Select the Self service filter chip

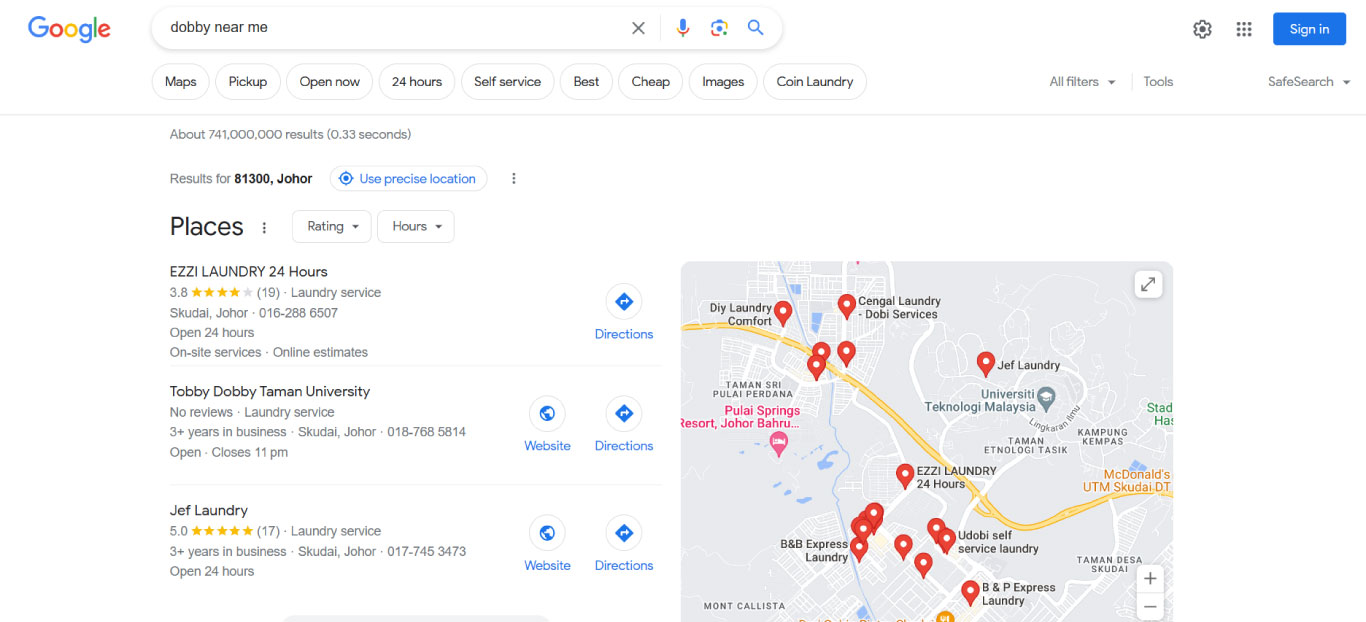(508, 82)
